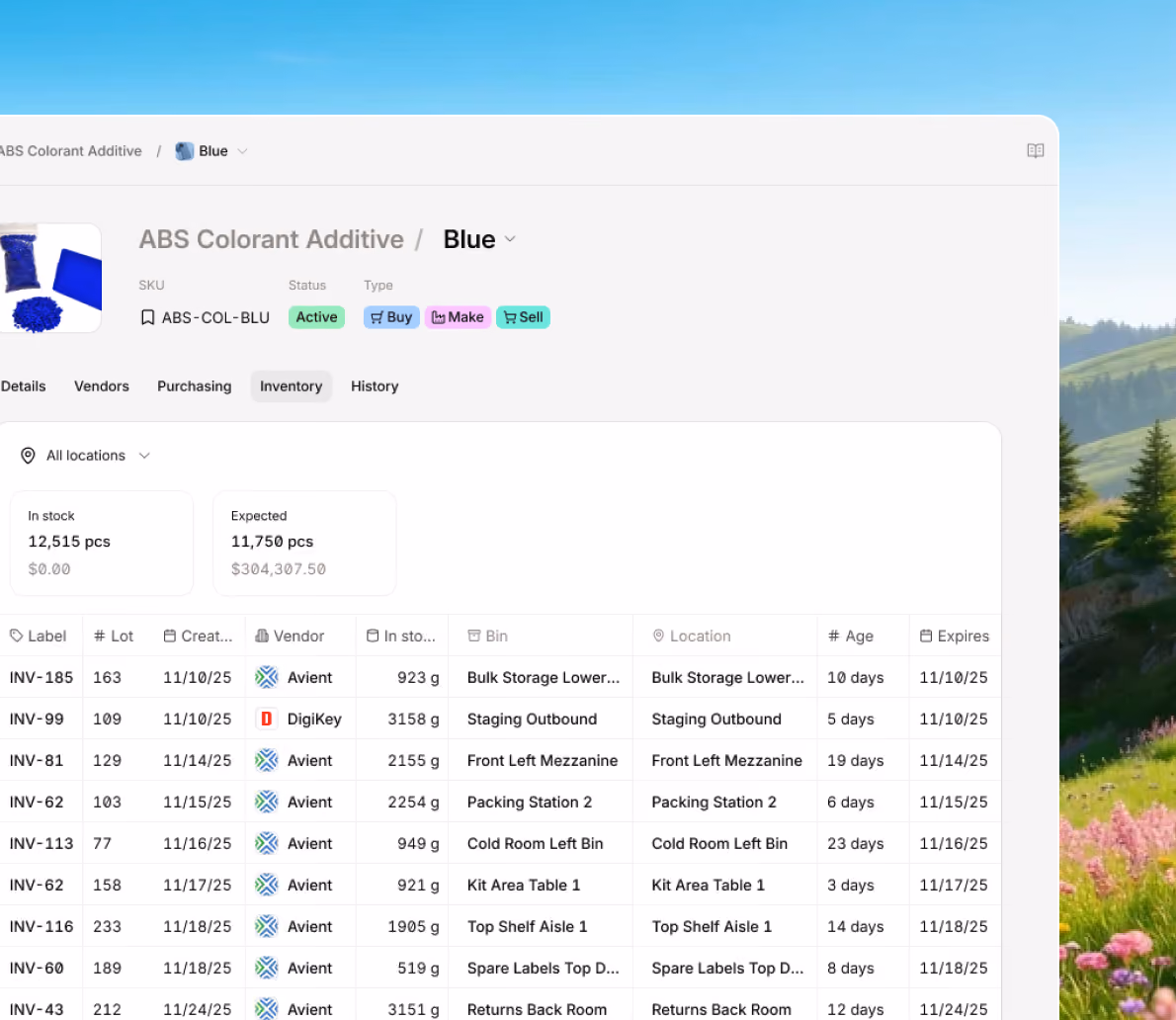Click the Created column calendar header
This screenshot has height=1020, width=1176.
coord(198,636)
